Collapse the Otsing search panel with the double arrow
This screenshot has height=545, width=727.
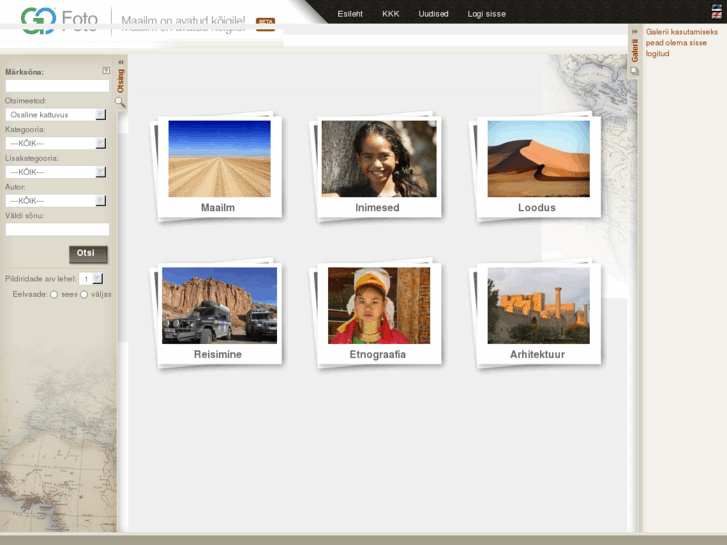point(121,62)
